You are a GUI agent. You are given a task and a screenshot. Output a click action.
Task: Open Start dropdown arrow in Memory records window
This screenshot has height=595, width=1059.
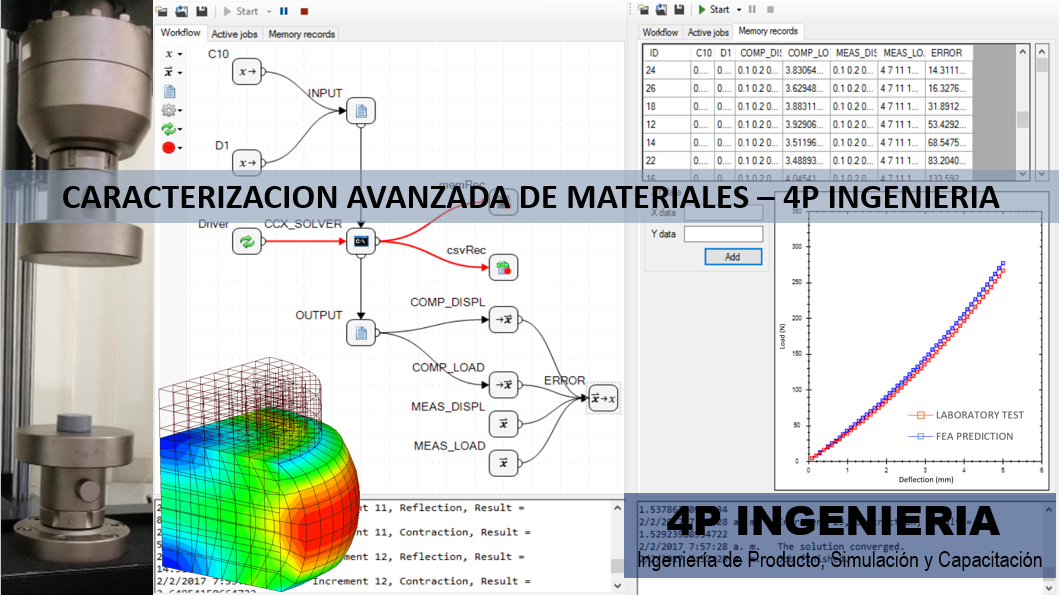click(739, 10)
